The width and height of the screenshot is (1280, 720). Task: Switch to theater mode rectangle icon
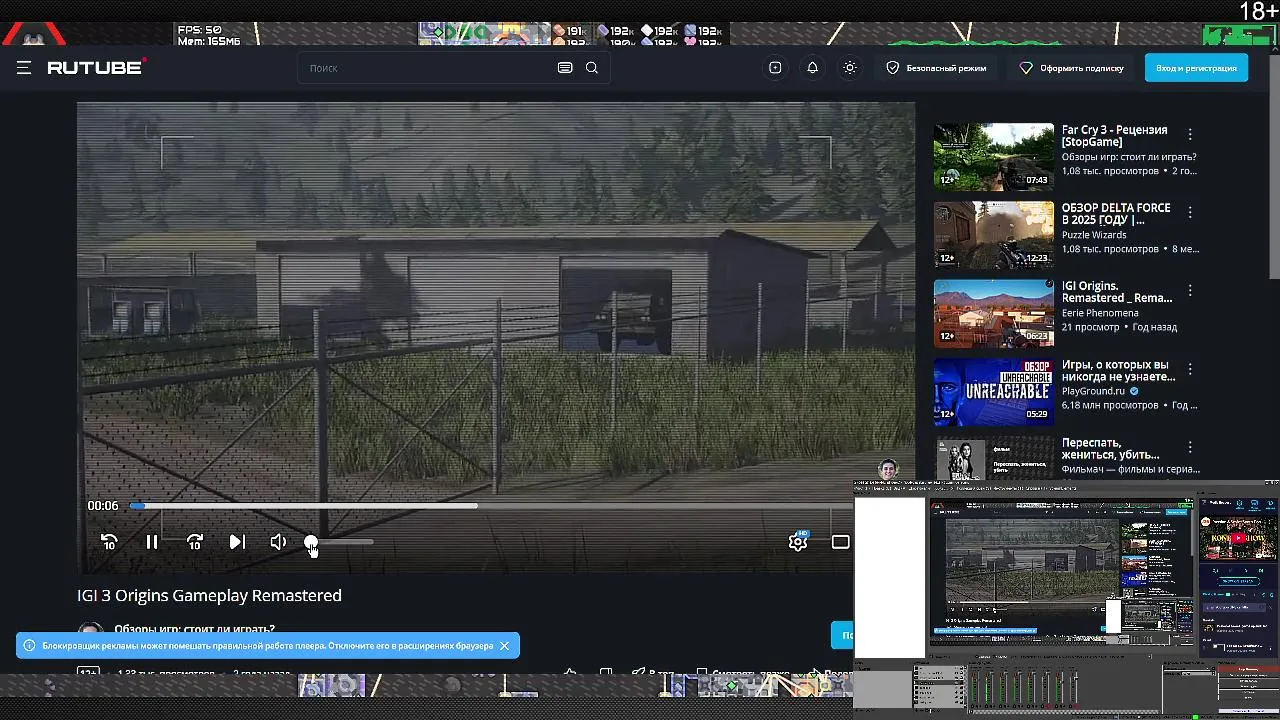click(841, 542)
